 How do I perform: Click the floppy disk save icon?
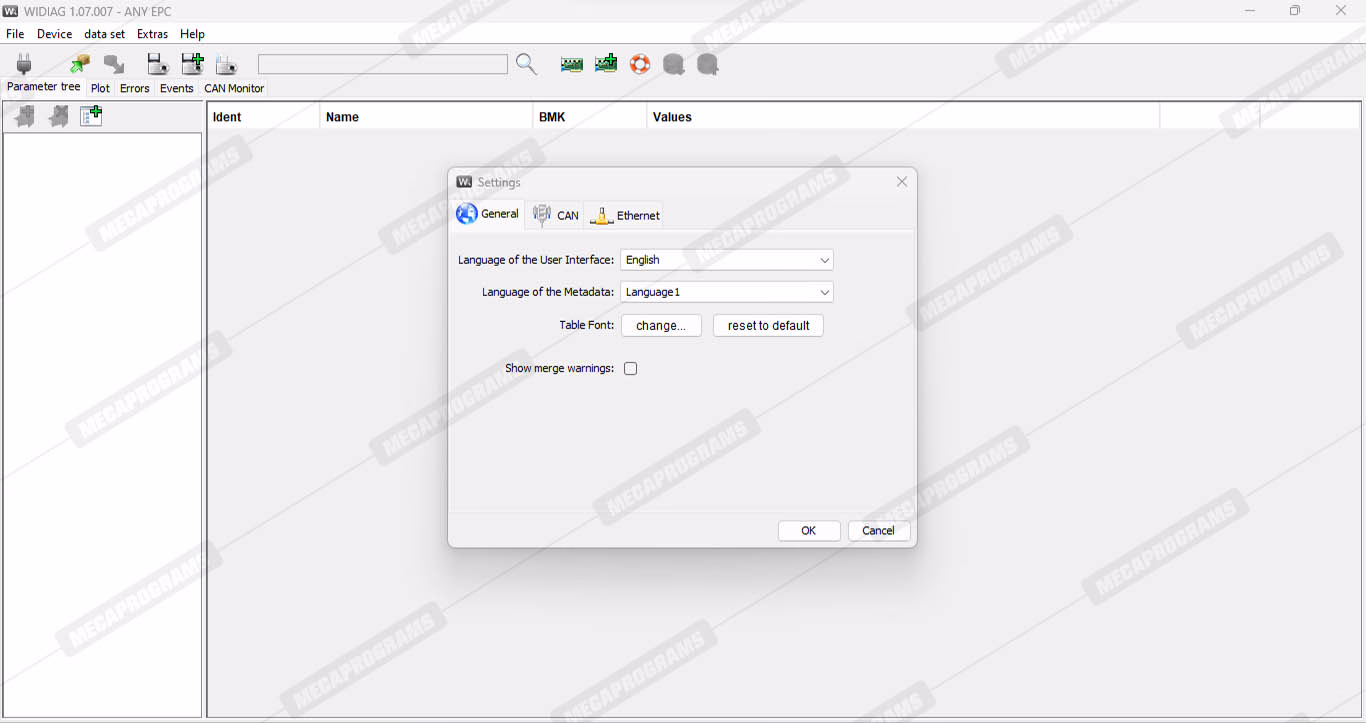tap(157, 65)
